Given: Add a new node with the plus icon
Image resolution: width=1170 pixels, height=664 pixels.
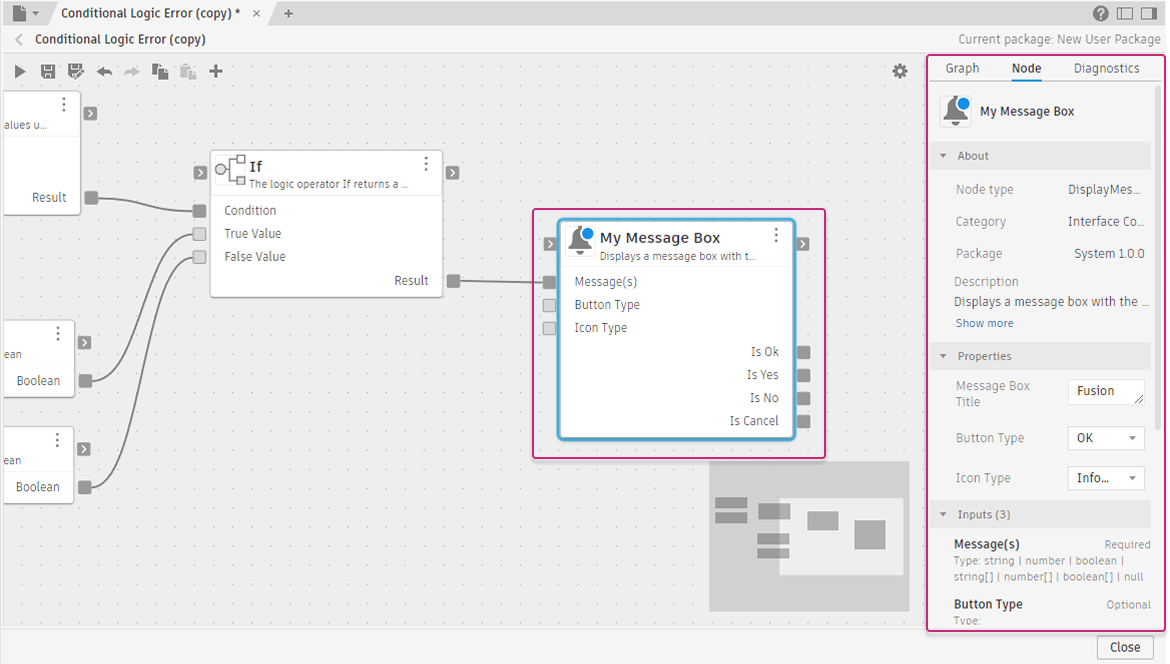Looking at the screenshot, I should (216, 71).
